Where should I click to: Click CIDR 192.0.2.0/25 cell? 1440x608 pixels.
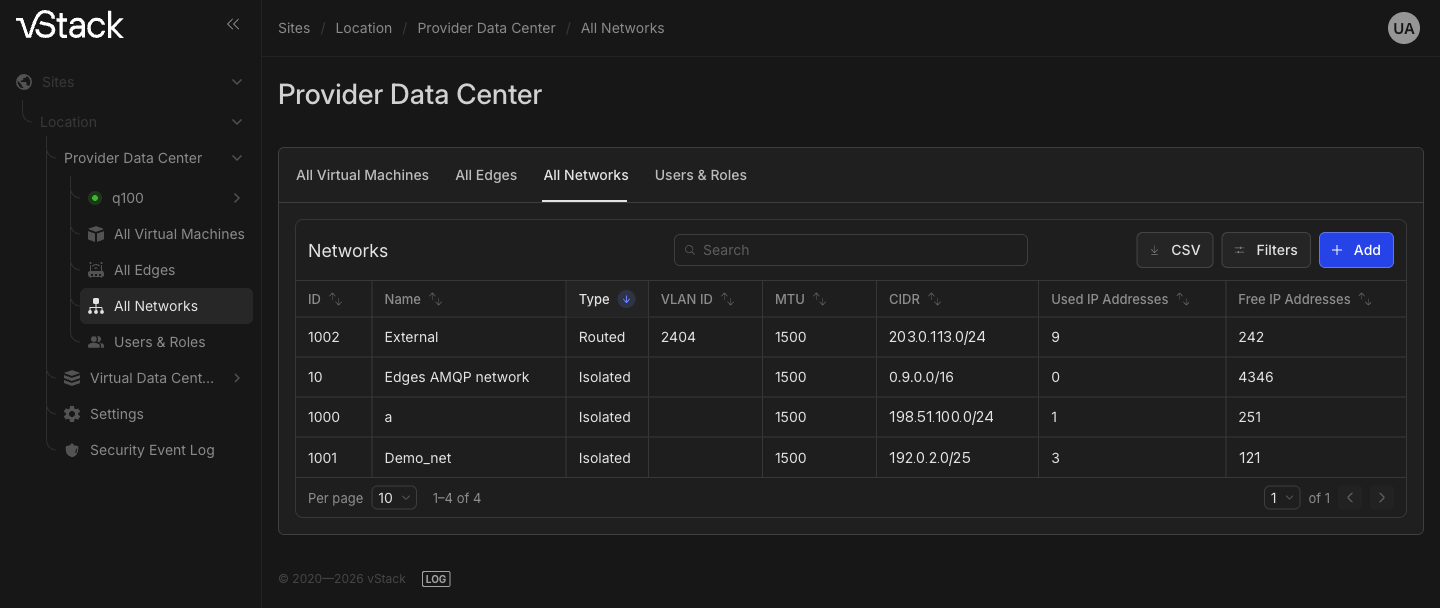point(930,458)
